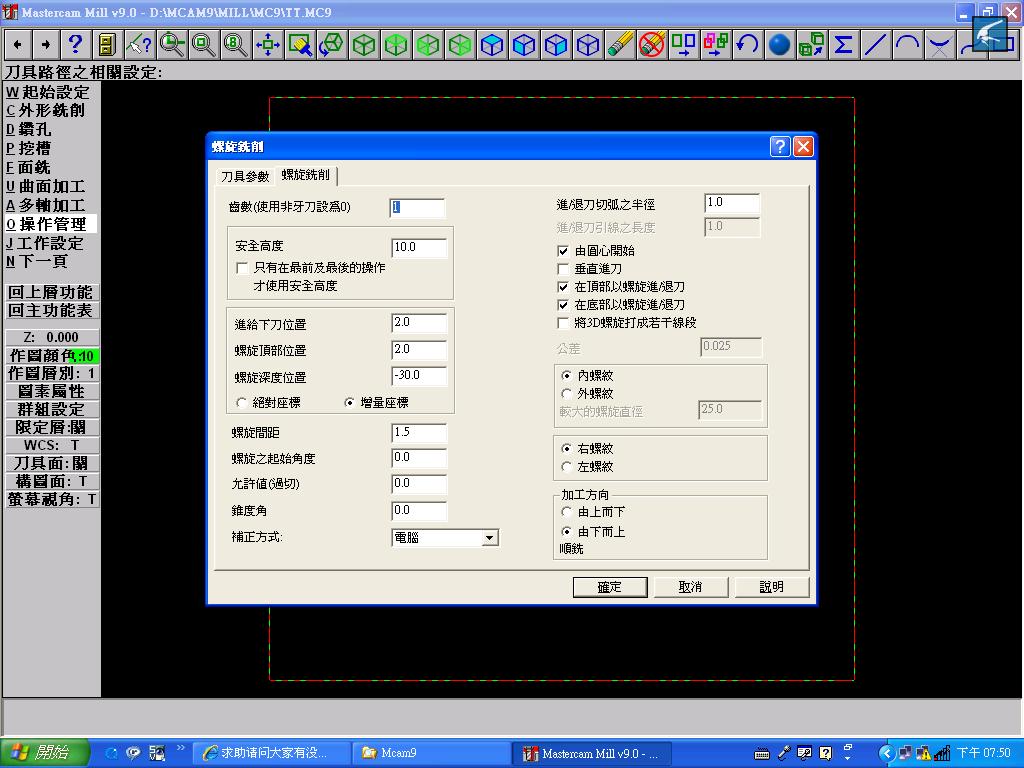Click the repaint screen pencil icon

point(300,44)
